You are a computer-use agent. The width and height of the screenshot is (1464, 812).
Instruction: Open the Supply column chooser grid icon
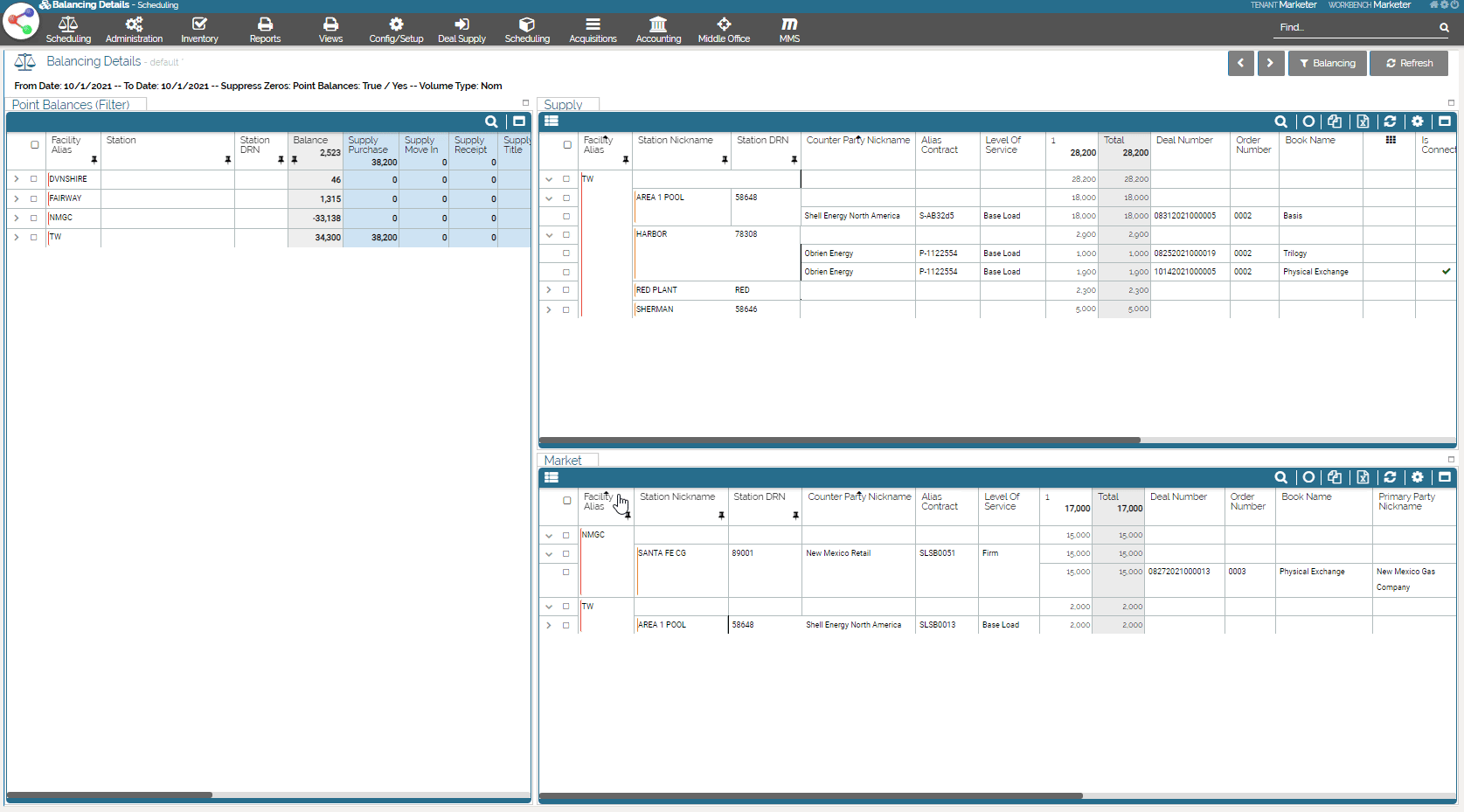point(1391,140)
